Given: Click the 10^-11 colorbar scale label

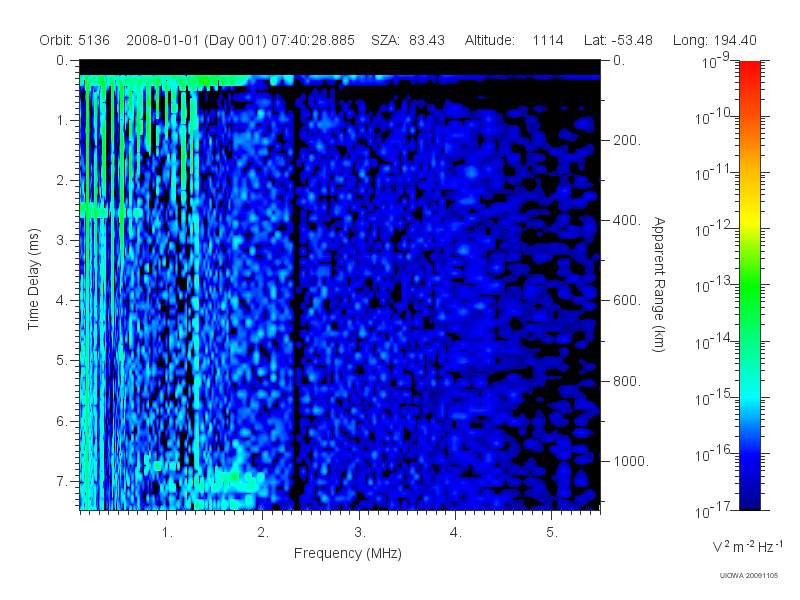Looking at the screenshot, I should pyautogui.click(x=714, y=173).
